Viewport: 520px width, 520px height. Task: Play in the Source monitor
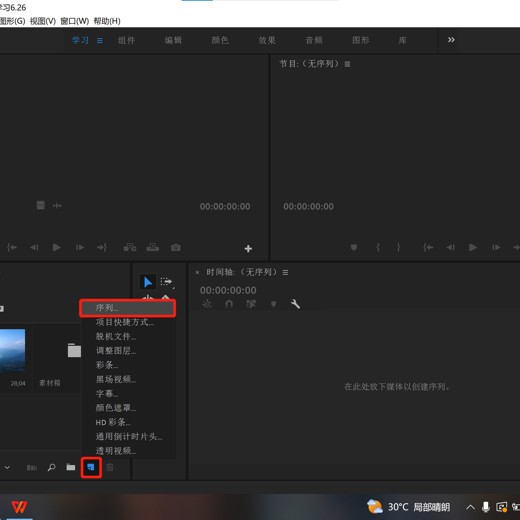(x=57, y=247)
